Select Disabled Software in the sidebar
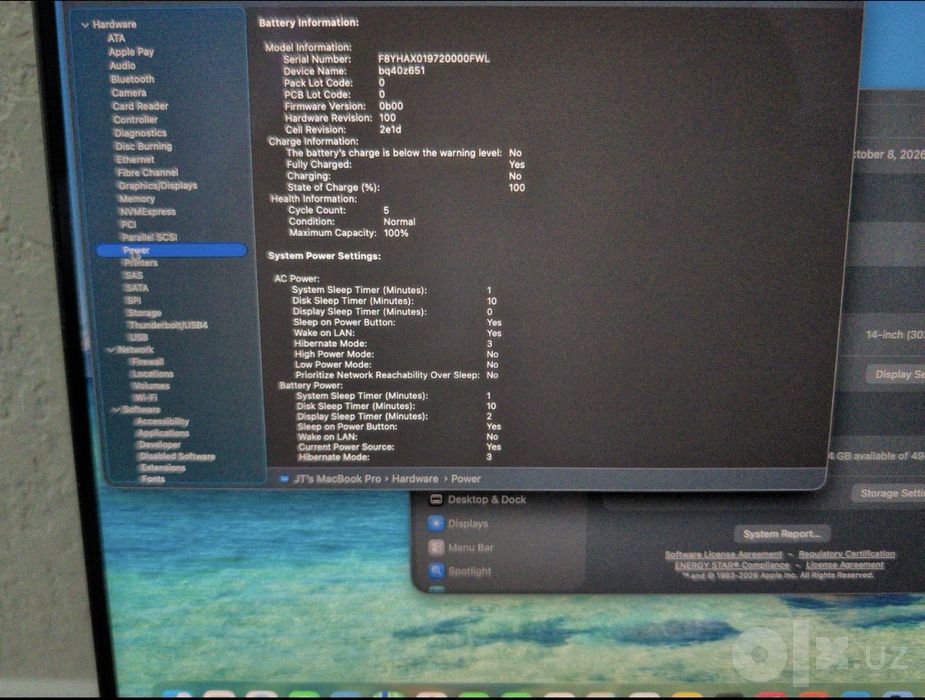Image resolution: width=925 pixels, height=700 pixels. (x=177, y=456)
